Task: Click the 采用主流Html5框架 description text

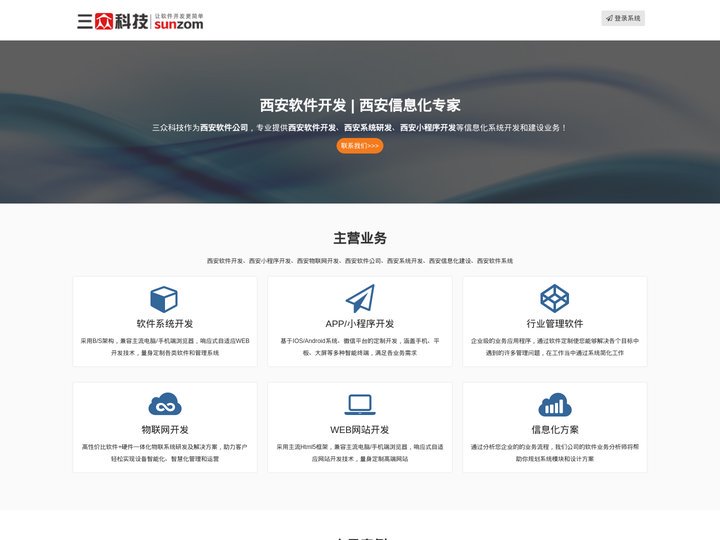Action: [x=360, y=453]
